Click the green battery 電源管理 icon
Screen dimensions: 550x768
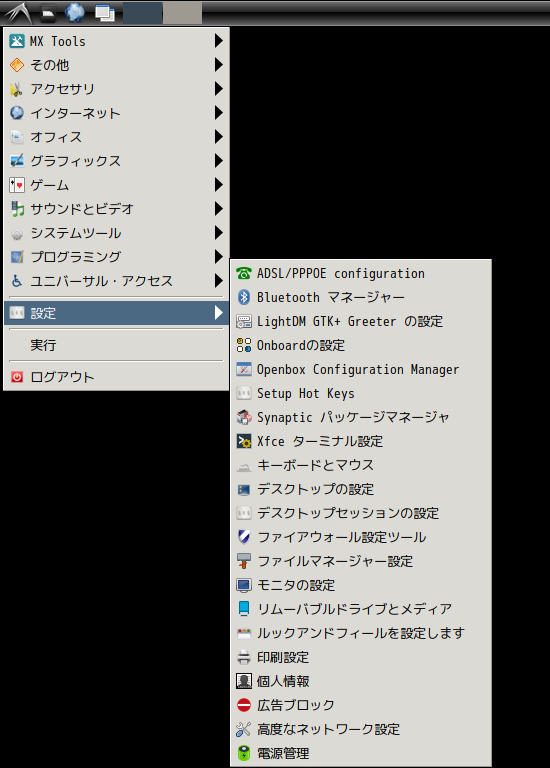pyautogui.click(x=243, y=753)
